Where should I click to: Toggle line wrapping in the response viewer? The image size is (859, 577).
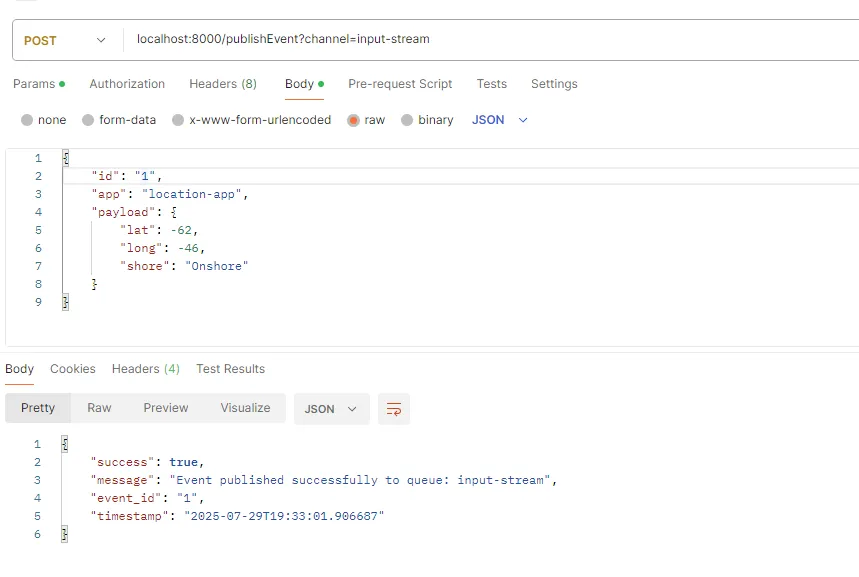coord(393,408)
